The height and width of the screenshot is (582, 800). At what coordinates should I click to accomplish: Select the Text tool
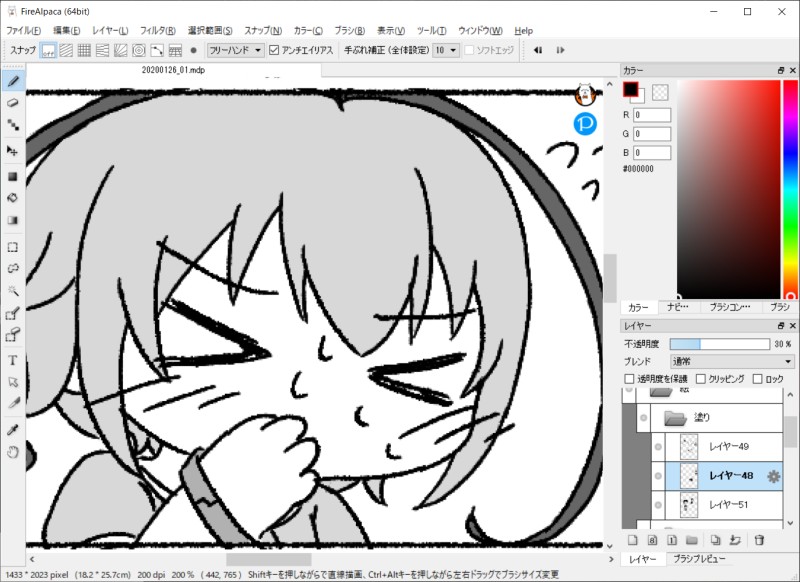[13, 360]
